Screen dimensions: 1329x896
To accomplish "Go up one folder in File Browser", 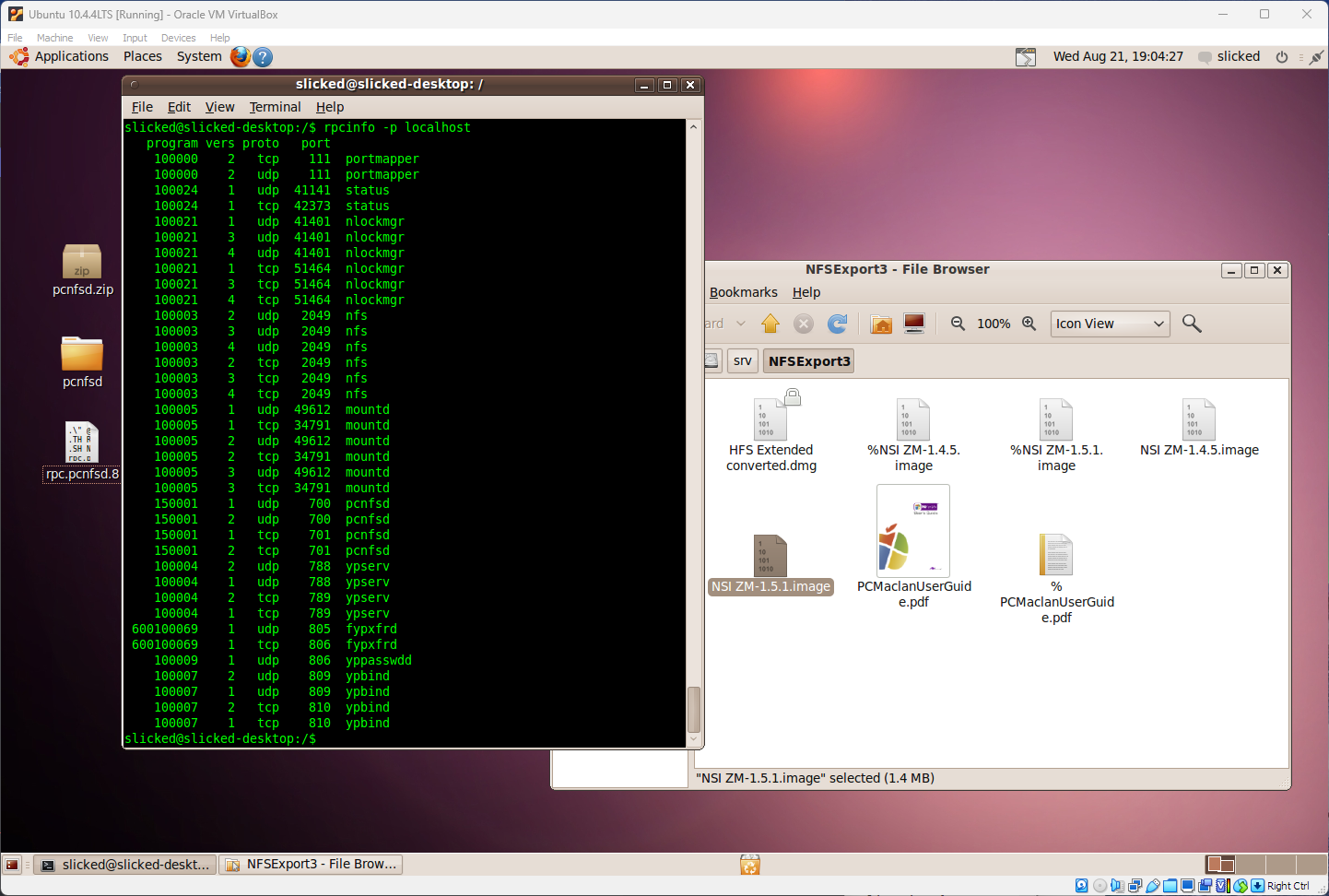I will 770,324.
